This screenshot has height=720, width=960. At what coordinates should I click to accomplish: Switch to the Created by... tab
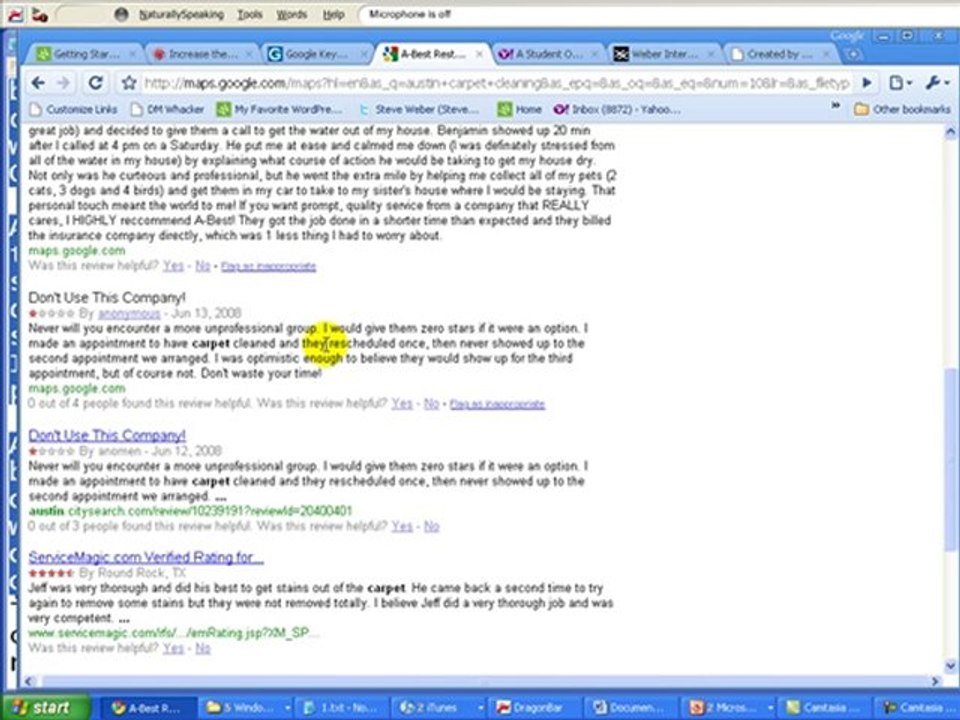tap(779, 54)
